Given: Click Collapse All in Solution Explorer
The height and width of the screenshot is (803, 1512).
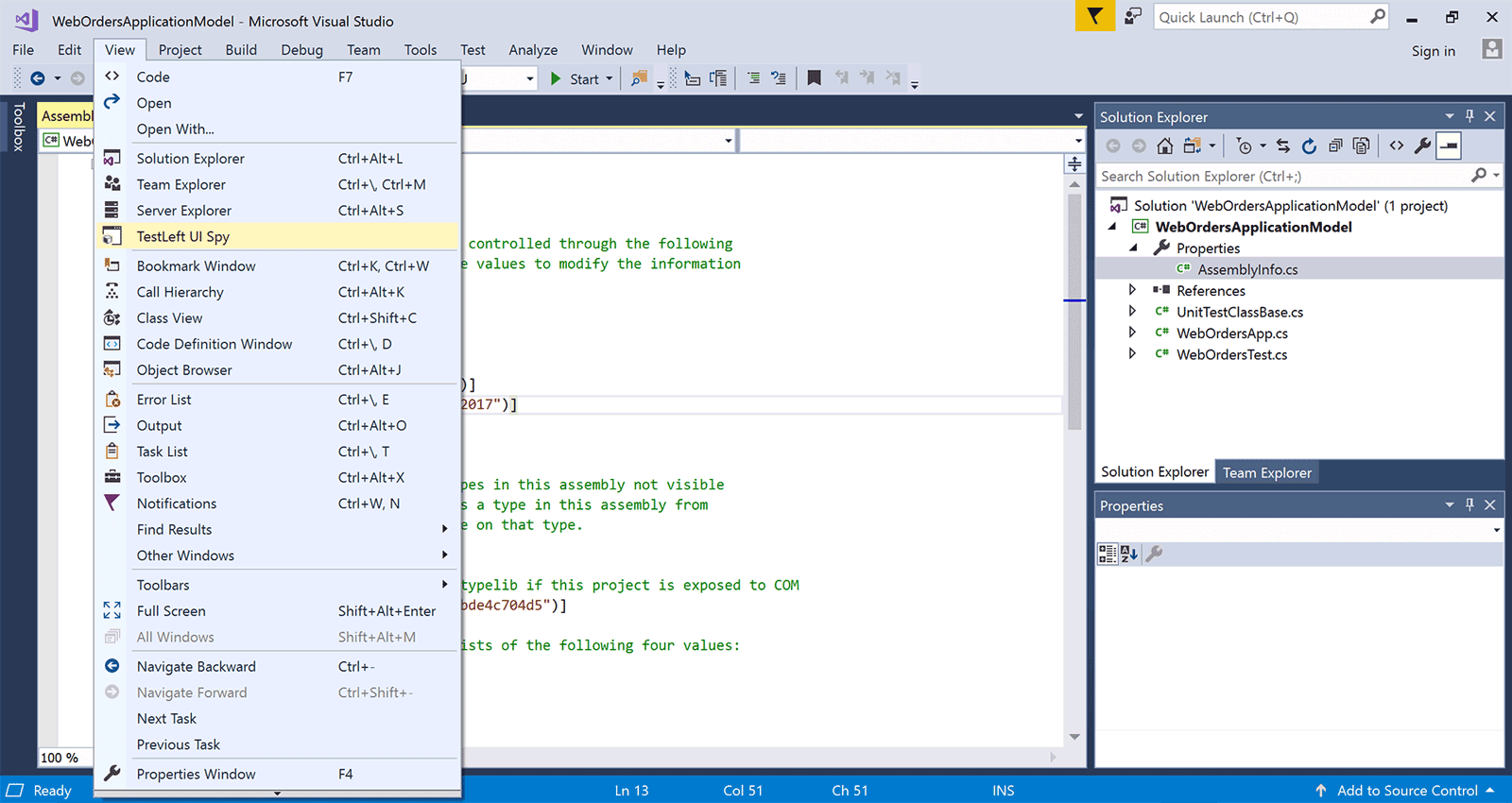Looking at the screenshot, I should click(x=1335, y=145).
